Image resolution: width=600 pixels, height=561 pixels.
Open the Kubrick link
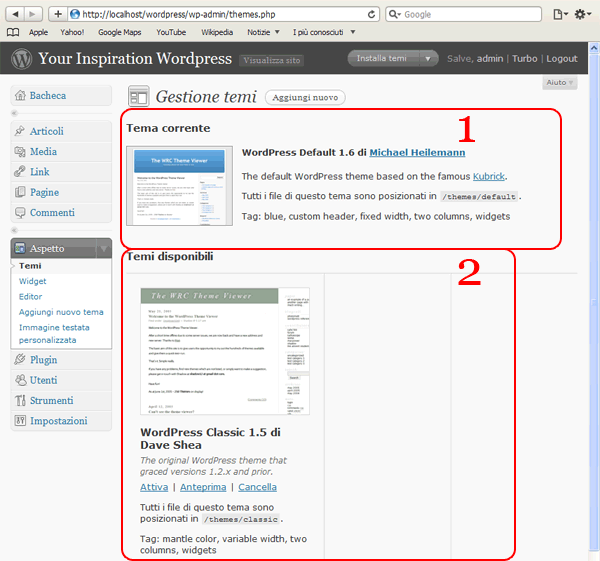(489, 176)
